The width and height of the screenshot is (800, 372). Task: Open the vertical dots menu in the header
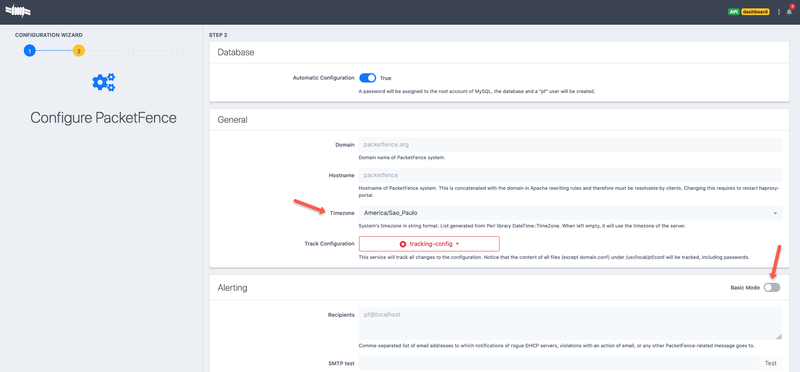[x=779, y=12]
